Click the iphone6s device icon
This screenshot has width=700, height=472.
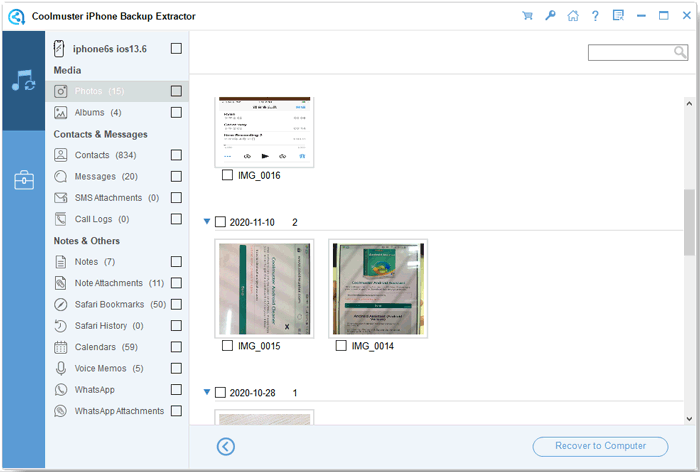pos(59,49)
